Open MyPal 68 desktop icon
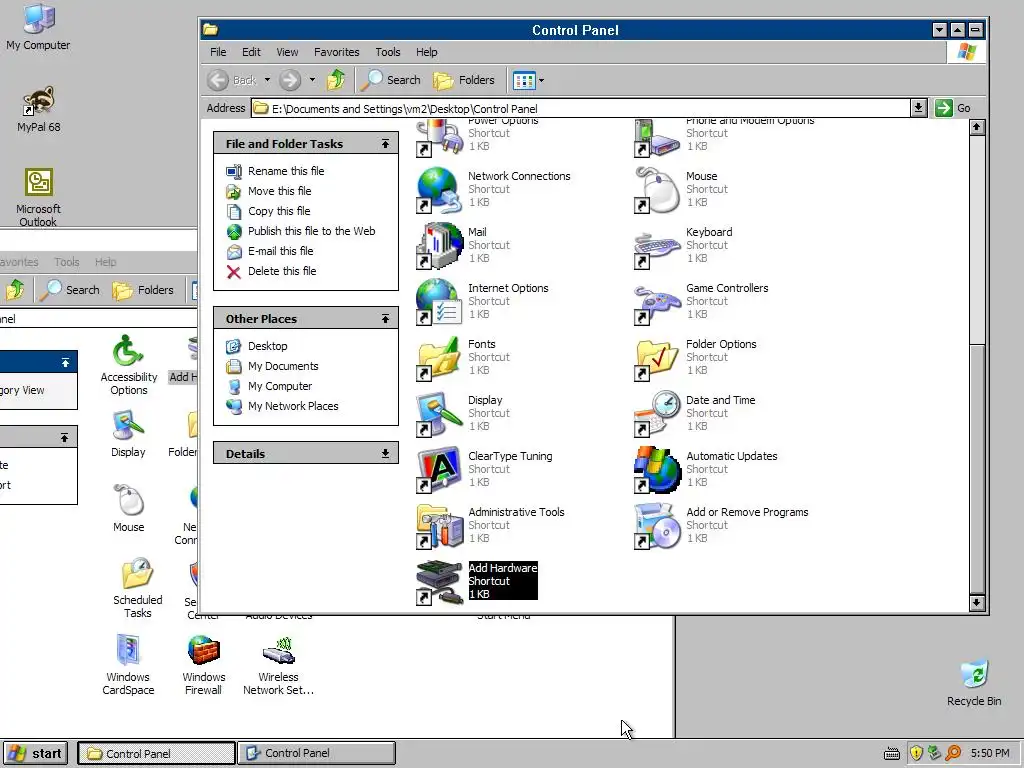Image resolution: width=1024 pixels, height=768 pixels. 39,109
